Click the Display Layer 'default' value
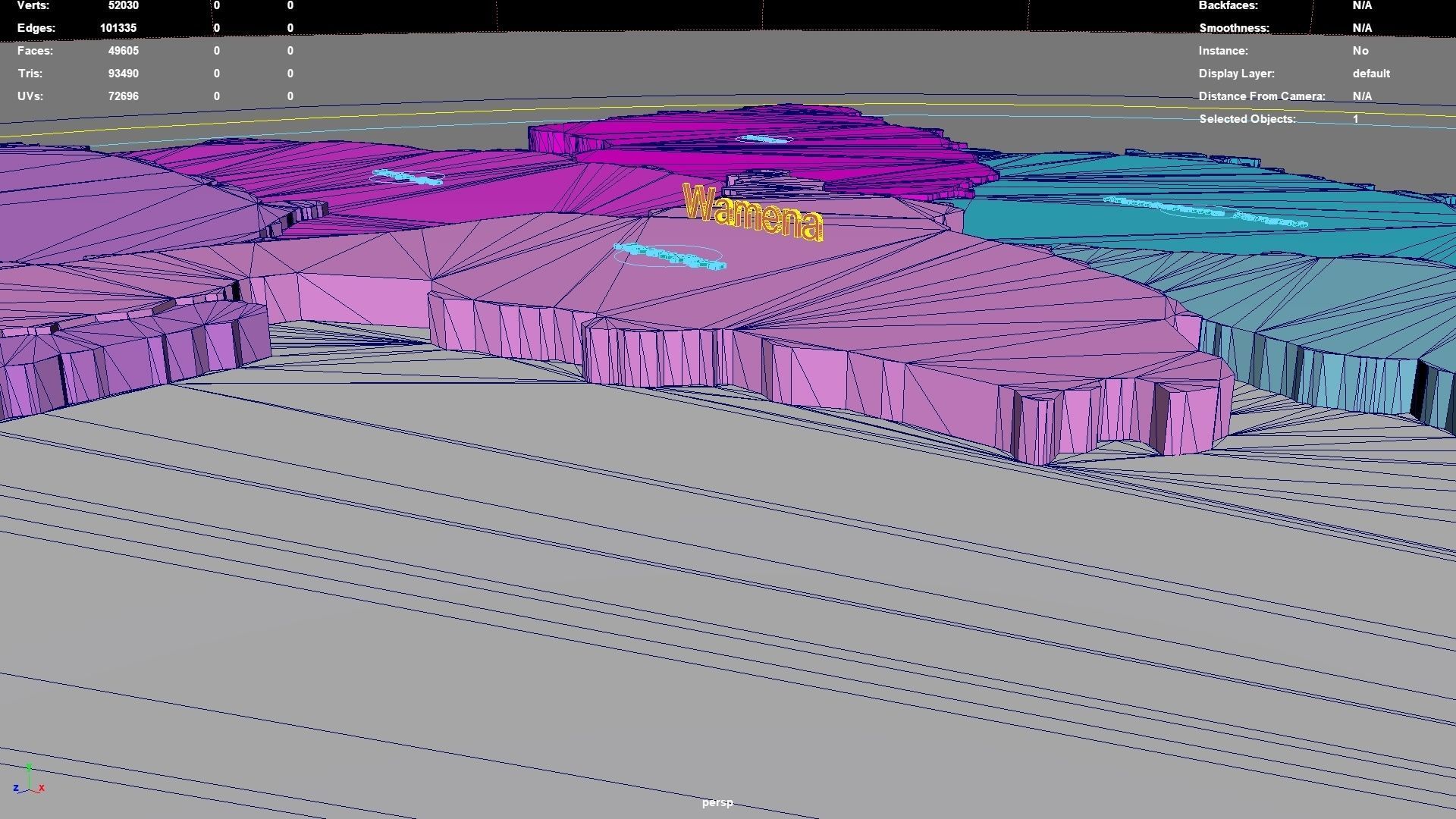1456x819 pixels. click(1370, 74)
